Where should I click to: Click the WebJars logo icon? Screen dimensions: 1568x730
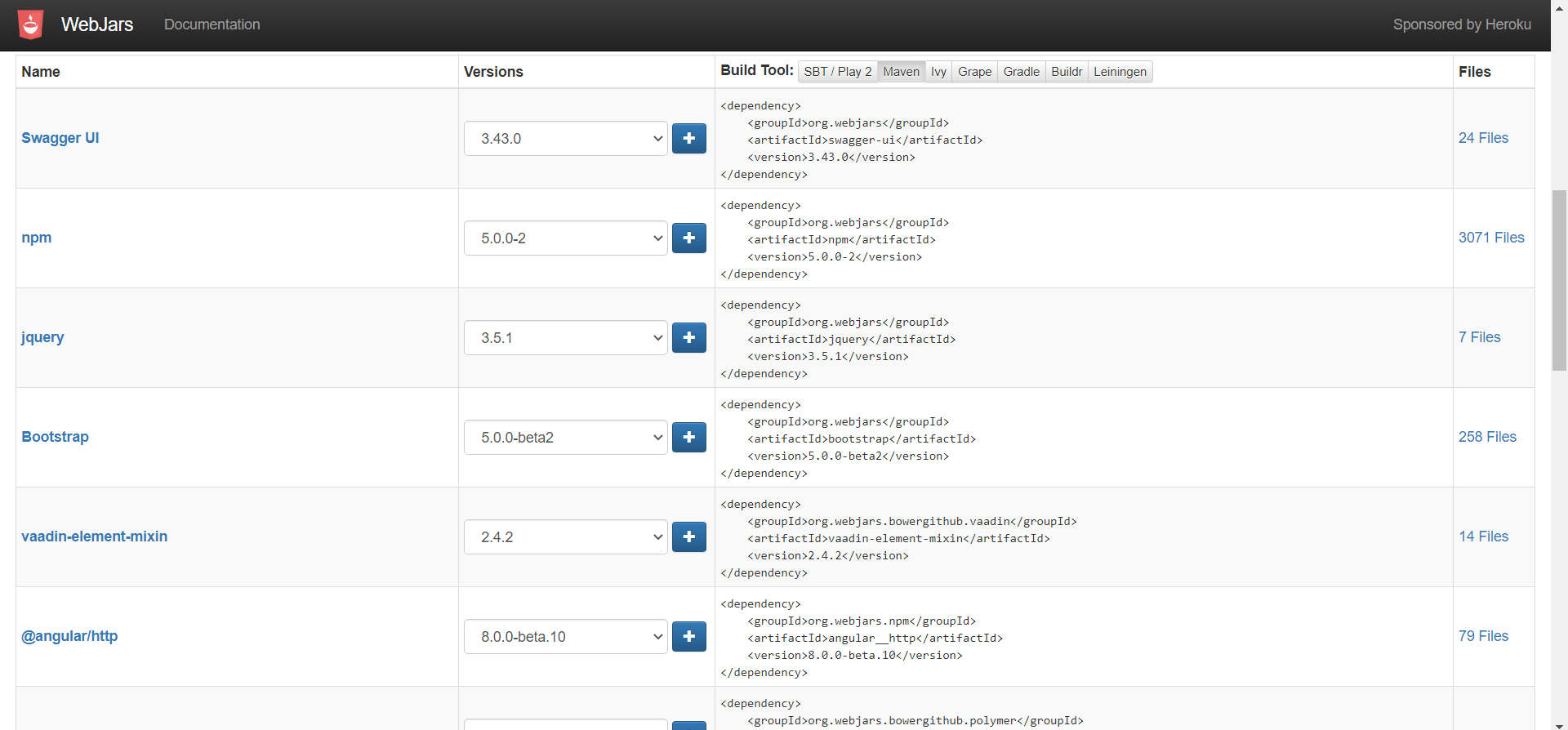31,24
